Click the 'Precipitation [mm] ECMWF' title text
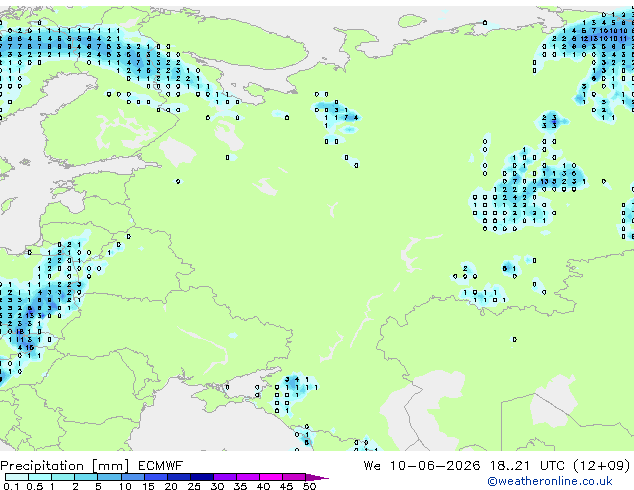This screenshot has width=634, height=490. point(91,466)
